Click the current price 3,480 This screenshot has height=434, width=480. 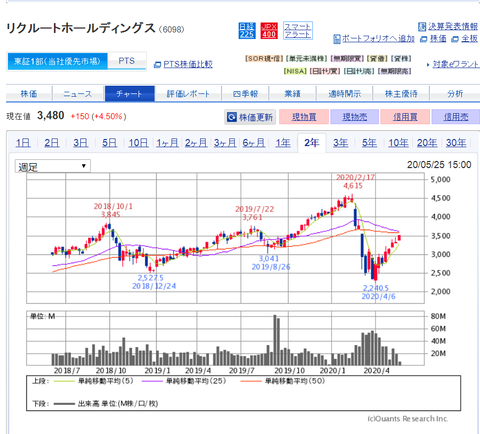51,116
